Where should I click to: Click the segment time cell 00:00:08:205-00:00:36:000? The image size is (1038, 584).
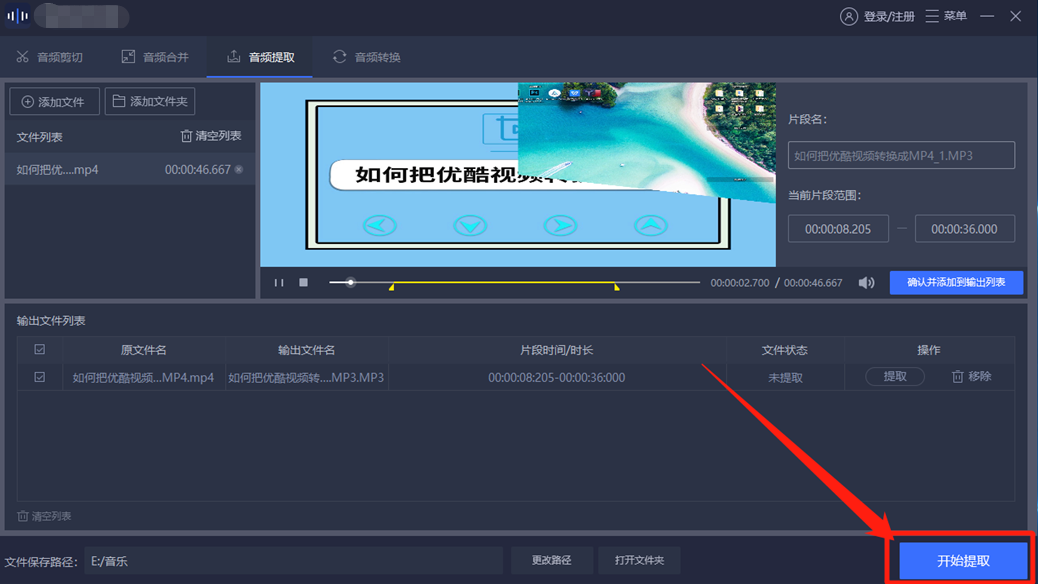click(x=556, y=377)
